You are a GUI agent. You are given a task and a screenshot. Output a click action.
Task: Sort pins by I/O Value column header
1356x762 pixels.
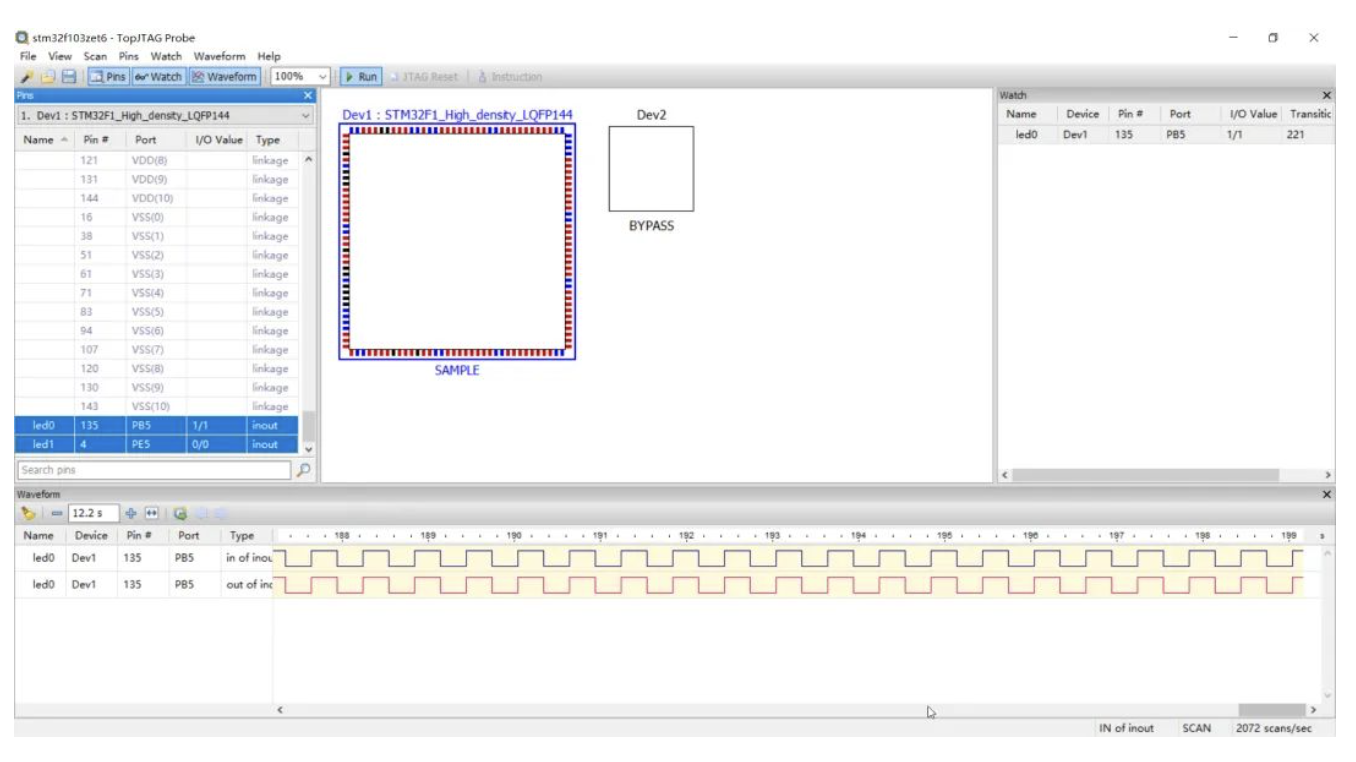pyautogui.click(x=218, y=142)
